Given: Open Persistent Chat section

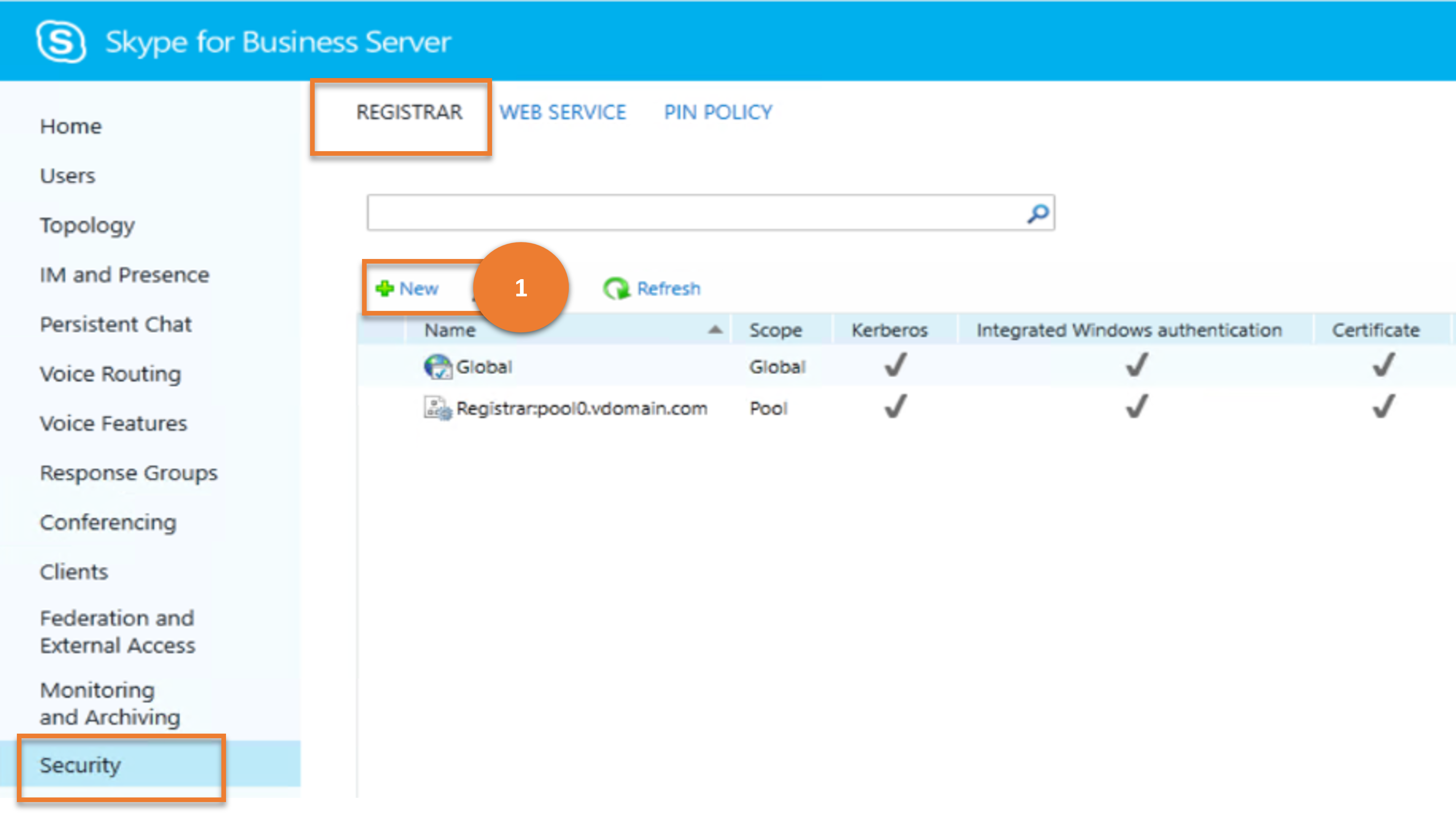Looking at the screenshot, I should pos(115,324).
